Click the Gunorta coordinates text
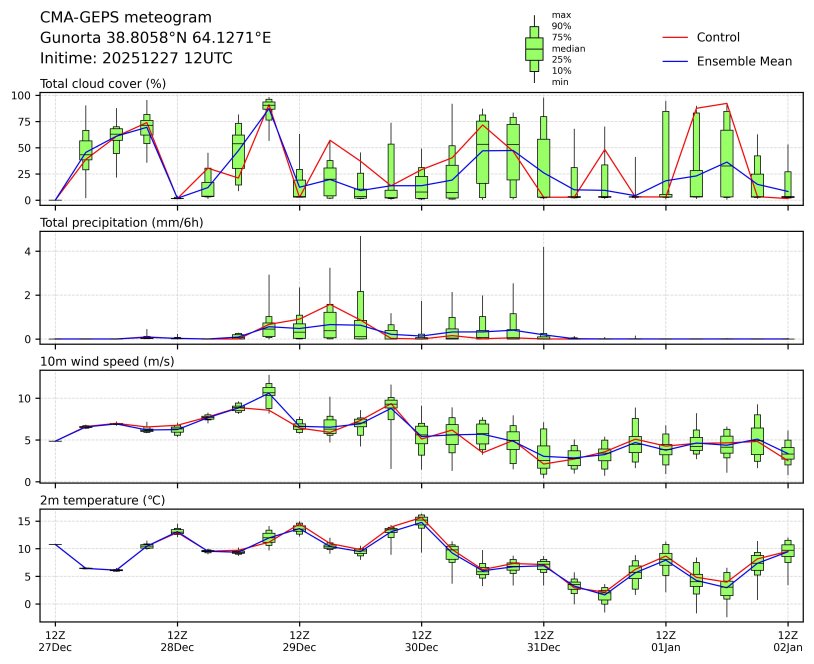The width and height of the screenshot is (814, 664). coord(155,38)
